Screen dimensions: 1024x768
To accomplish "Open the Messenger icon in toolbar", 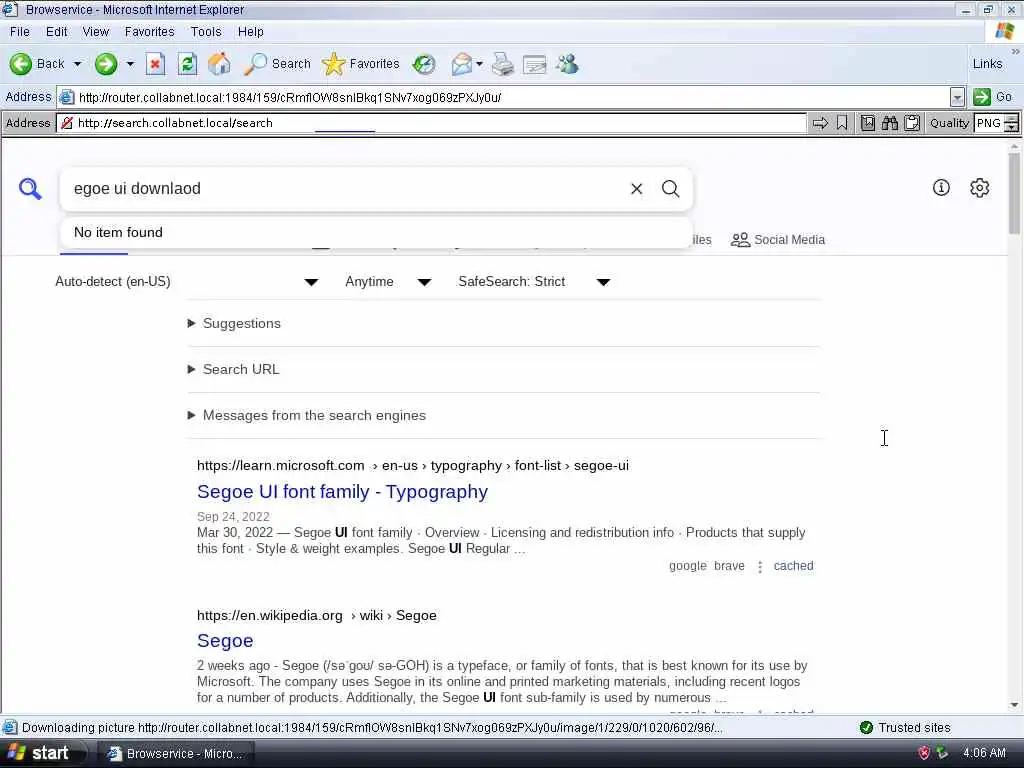I will pyautogui.click(x=567, y=63).
